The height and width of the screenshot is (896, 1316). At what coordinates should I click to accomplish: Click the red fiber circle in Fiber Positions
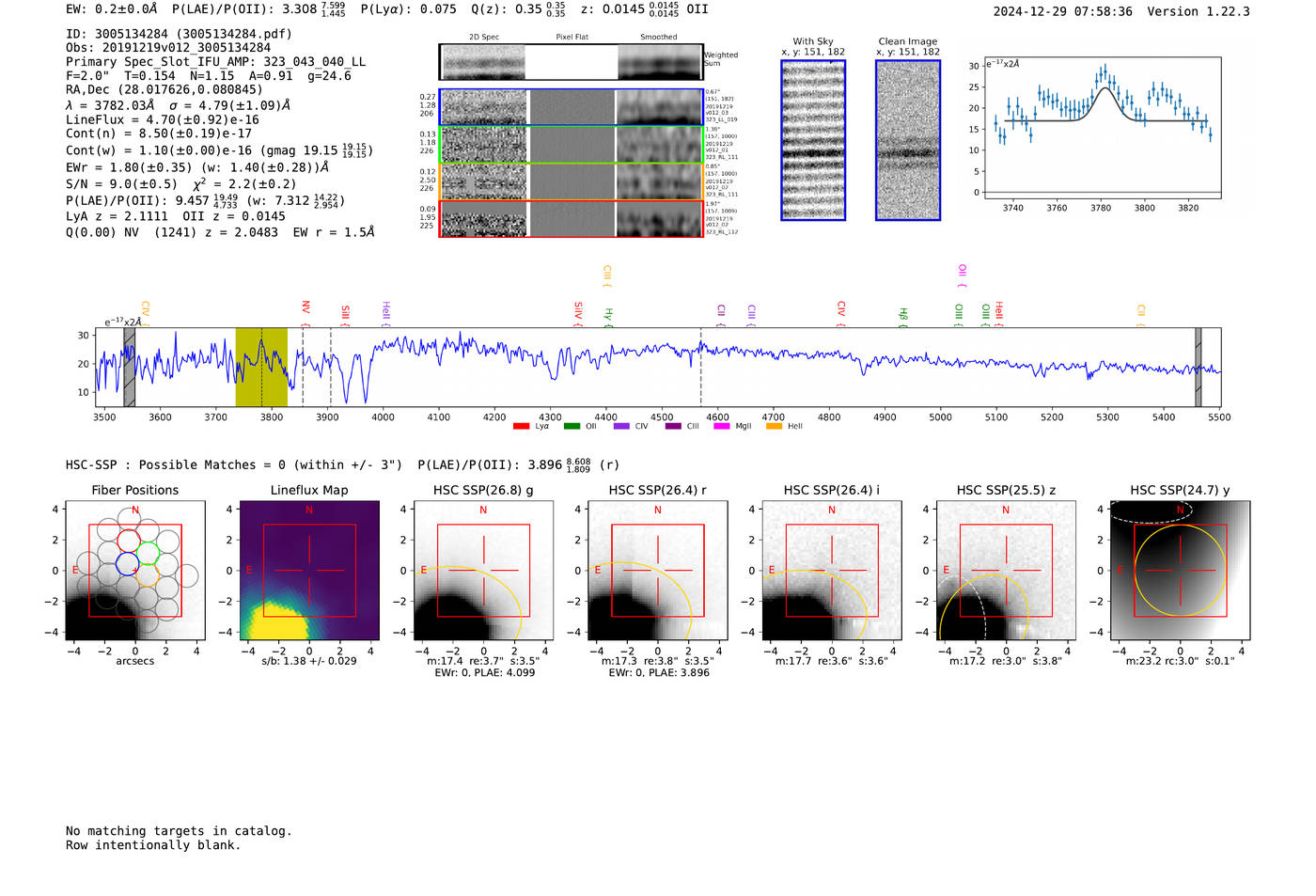click(129, 541)
